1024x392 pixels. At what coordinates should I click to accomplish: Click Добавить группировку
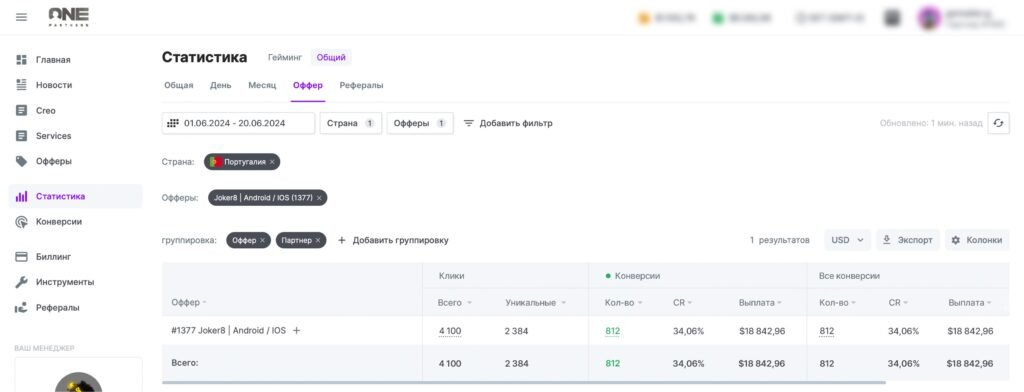(x=393, y=240)
